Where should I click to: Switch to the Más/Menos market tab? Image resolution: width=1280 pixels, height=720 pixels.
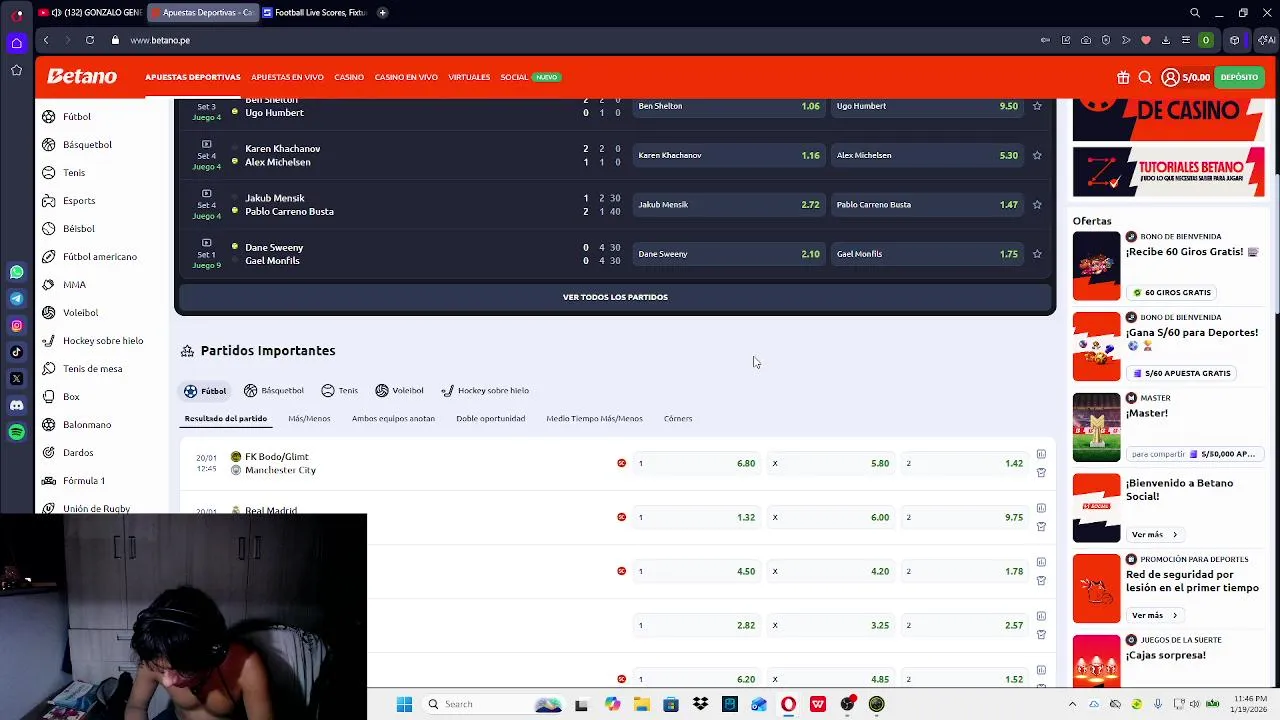(x=309, y=419)
